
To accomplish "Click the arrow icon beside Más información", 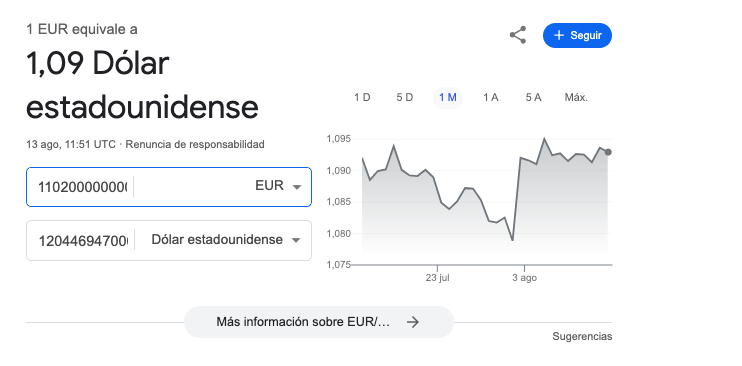I will point(413,322).
